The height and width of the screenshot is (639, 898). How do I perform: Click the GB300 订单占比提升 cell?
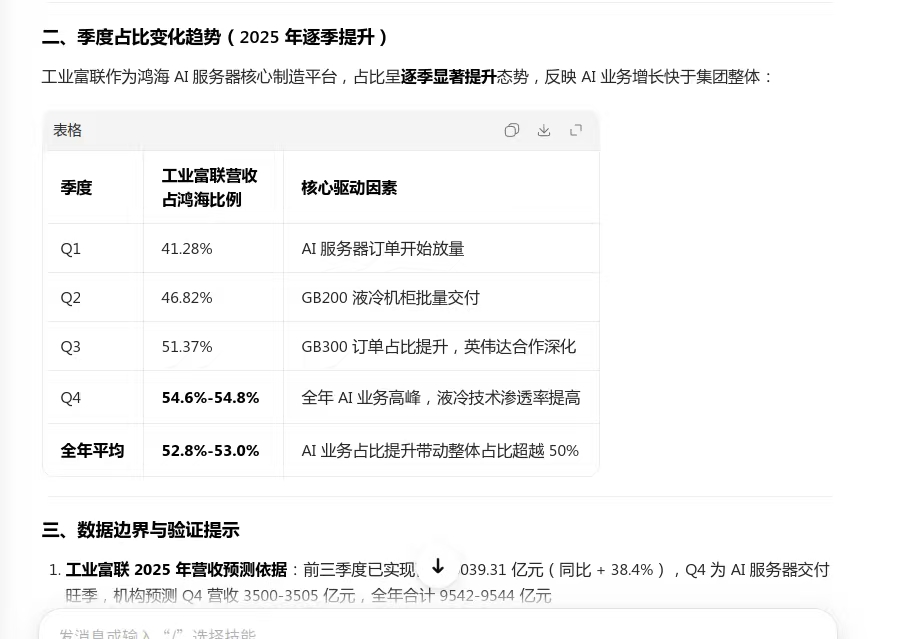pyautogui.click(x=438, y=347)
